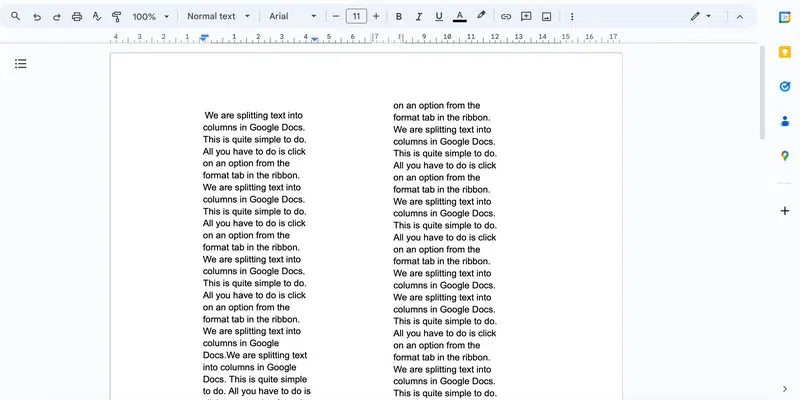Viewport: 800px width, 400px height.
Task: Hide the menus with the up chevron
Action: point(740,16)
